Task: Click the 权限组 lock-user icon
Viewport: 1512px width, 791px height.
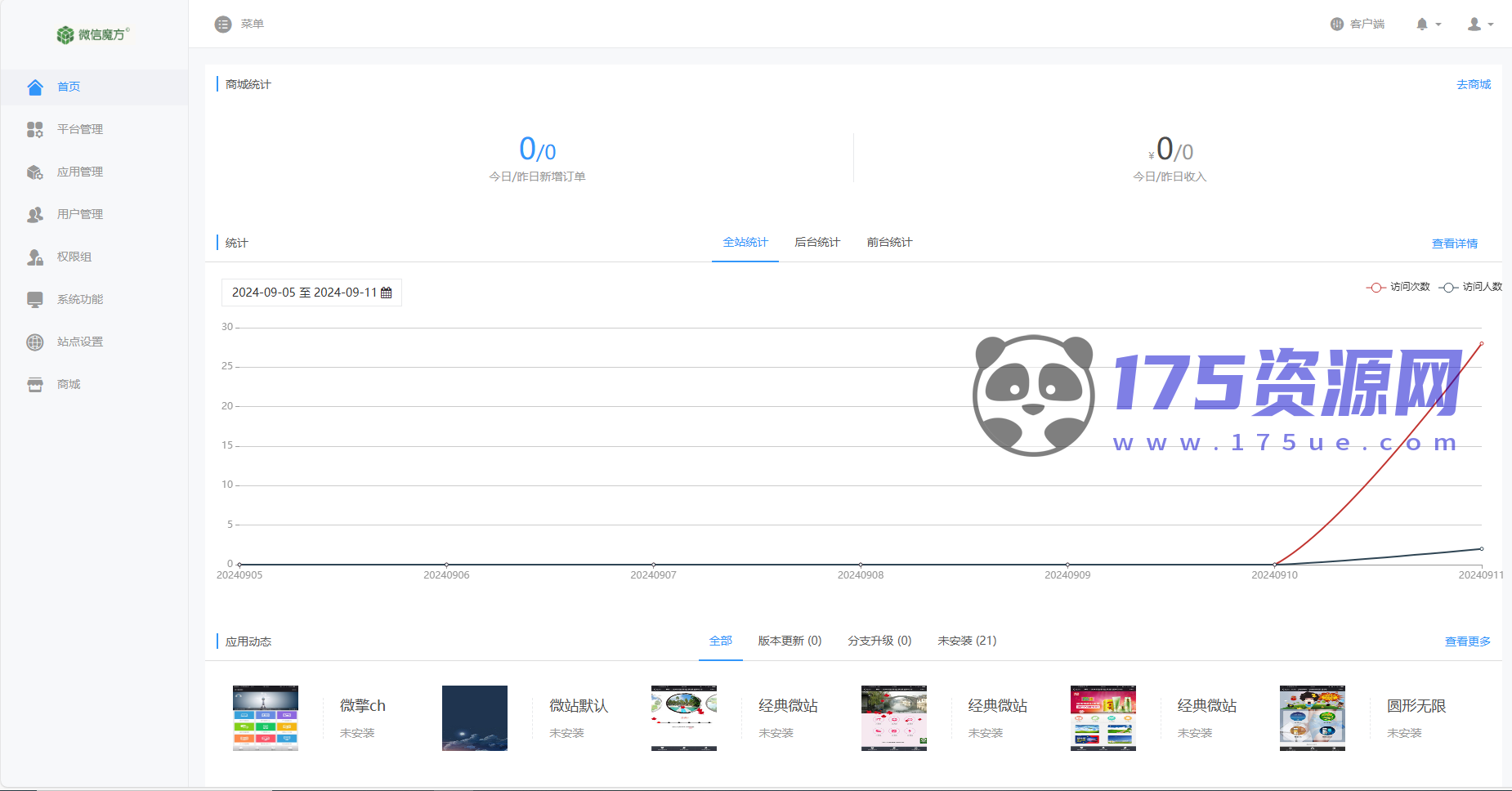Action: coord(35,257)
